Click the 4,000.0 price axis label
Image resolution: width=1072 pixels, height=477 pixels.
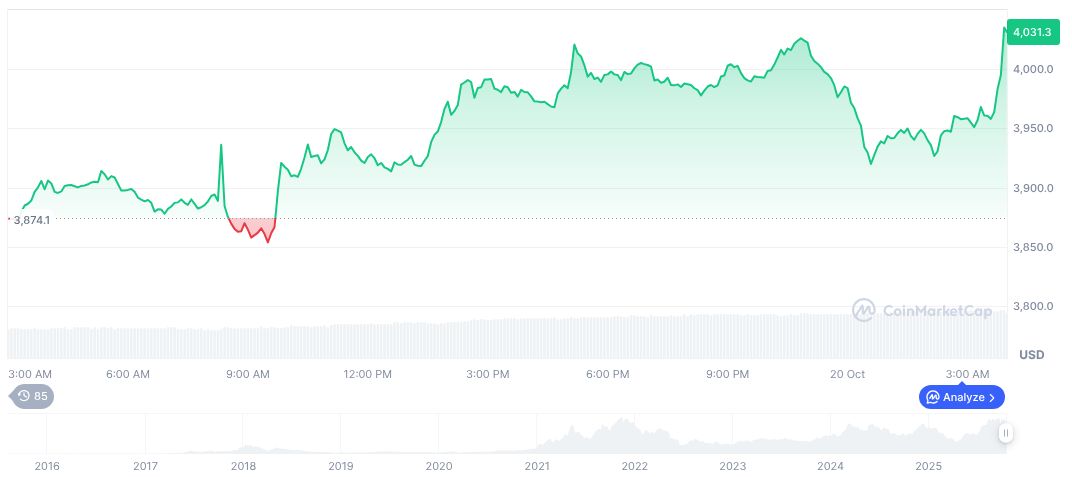point(1032,69)
